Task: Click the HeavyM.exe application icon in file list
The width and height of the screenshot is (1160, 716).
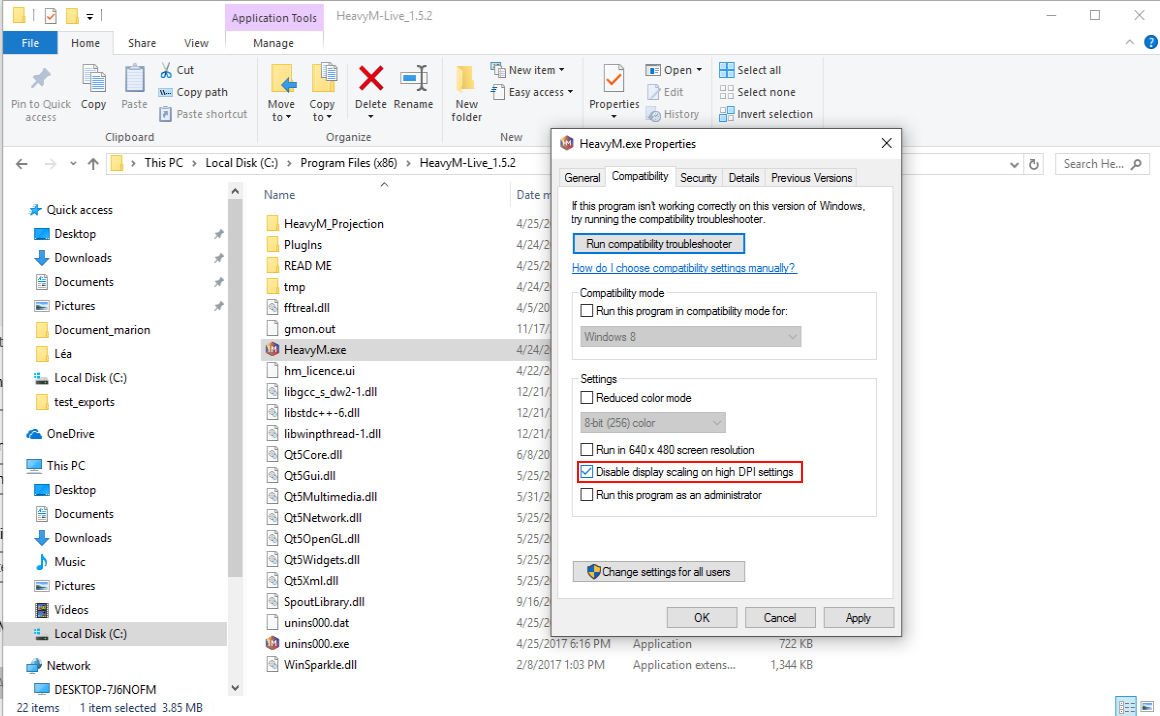Action: (272, 349)
